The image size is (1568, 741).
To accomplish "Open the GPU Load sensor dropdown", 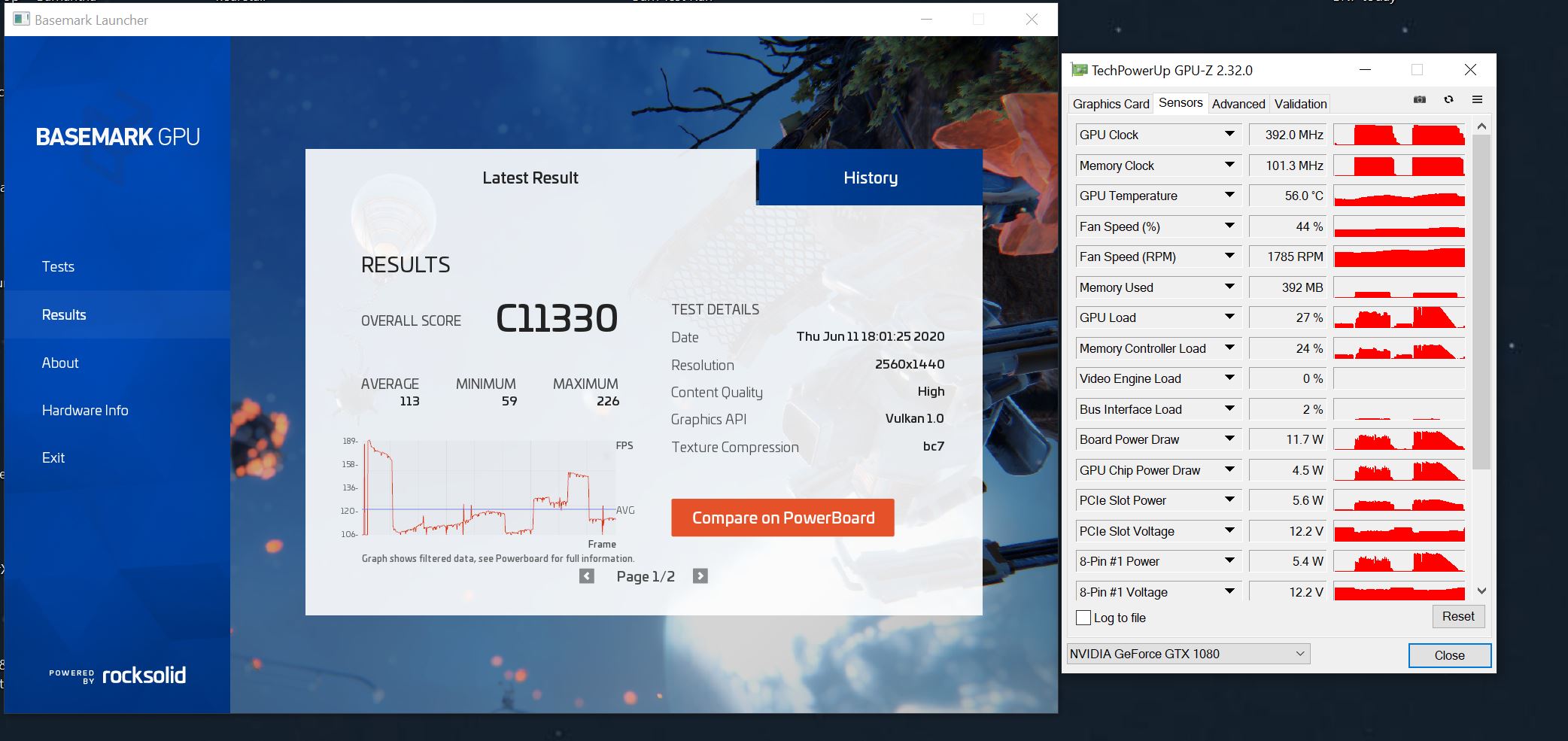I will [x=1229, y=317].
